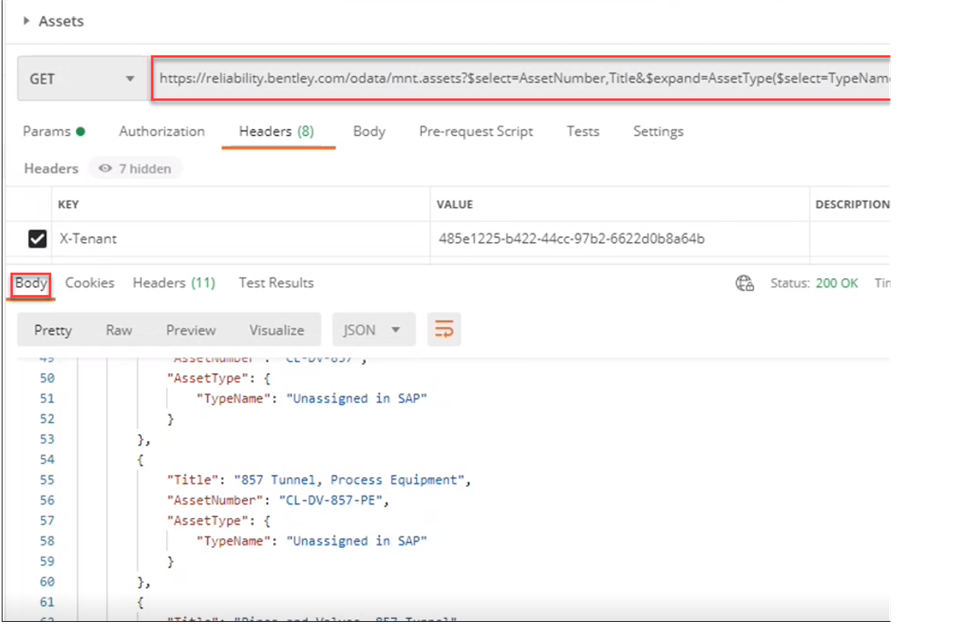959x625 pixels.
Task: Switch to the Tests tab
Action: pyautogui.click(x=583, y=131)
